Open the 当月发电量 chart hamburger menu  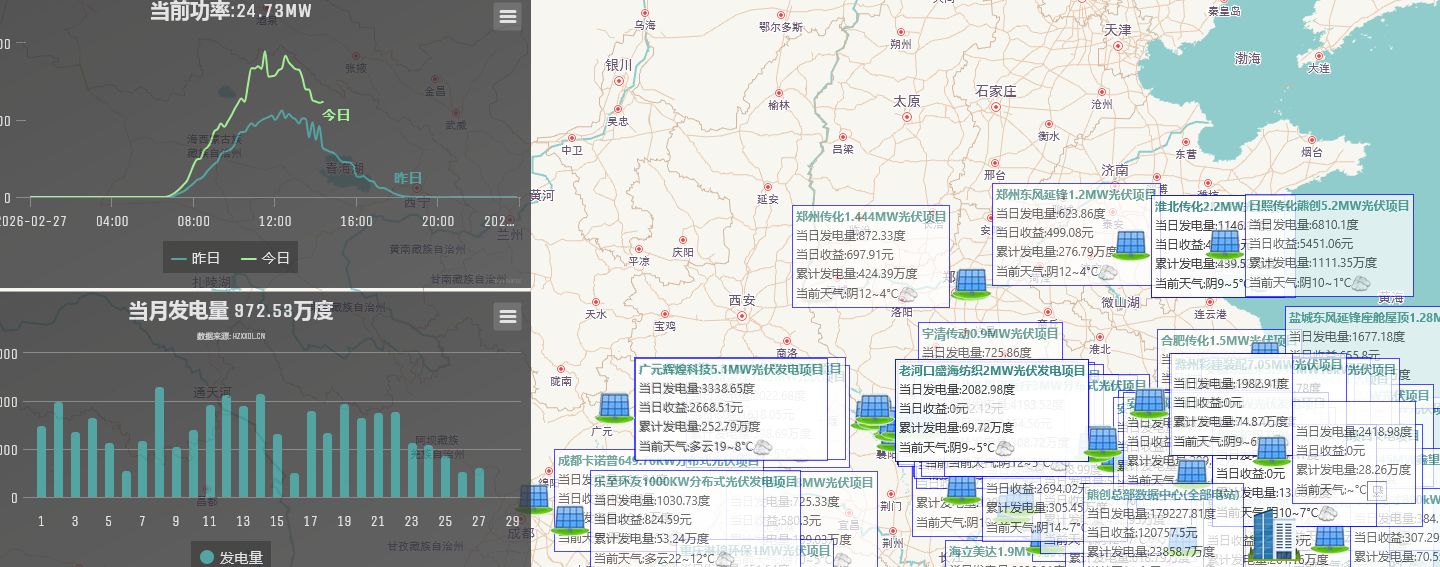tap(507, 317)
